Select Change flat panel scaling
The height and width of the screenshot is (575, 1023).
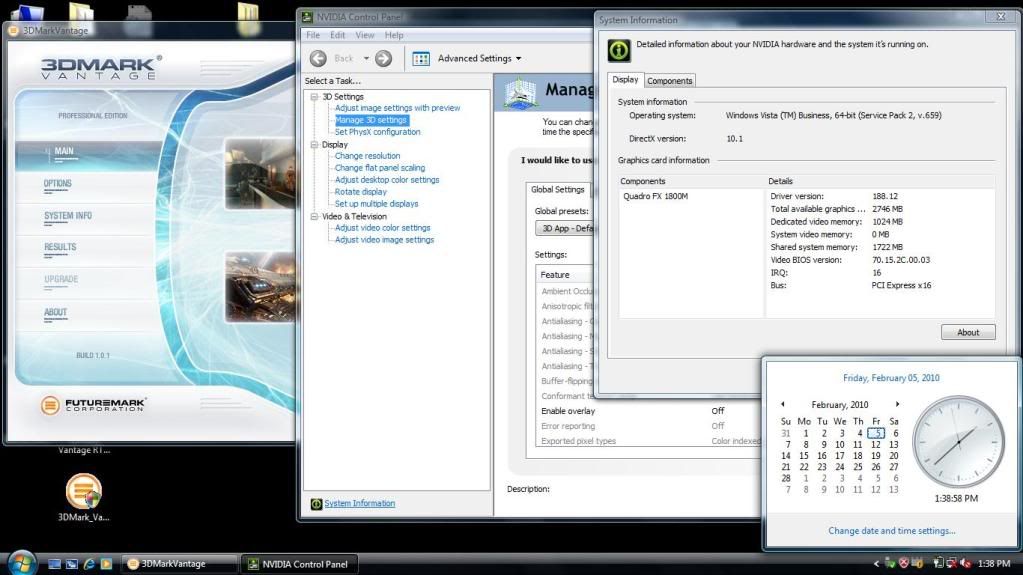[380, 168]
